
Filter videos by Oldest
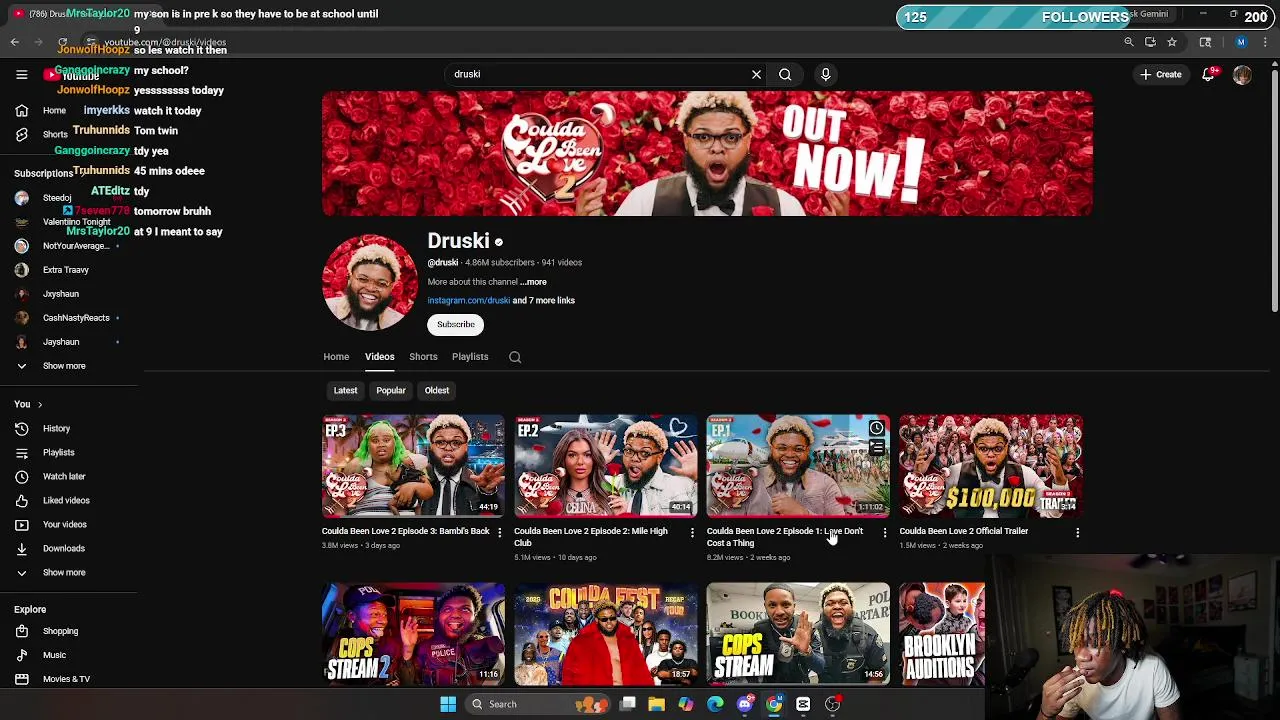tap(437, 390)
